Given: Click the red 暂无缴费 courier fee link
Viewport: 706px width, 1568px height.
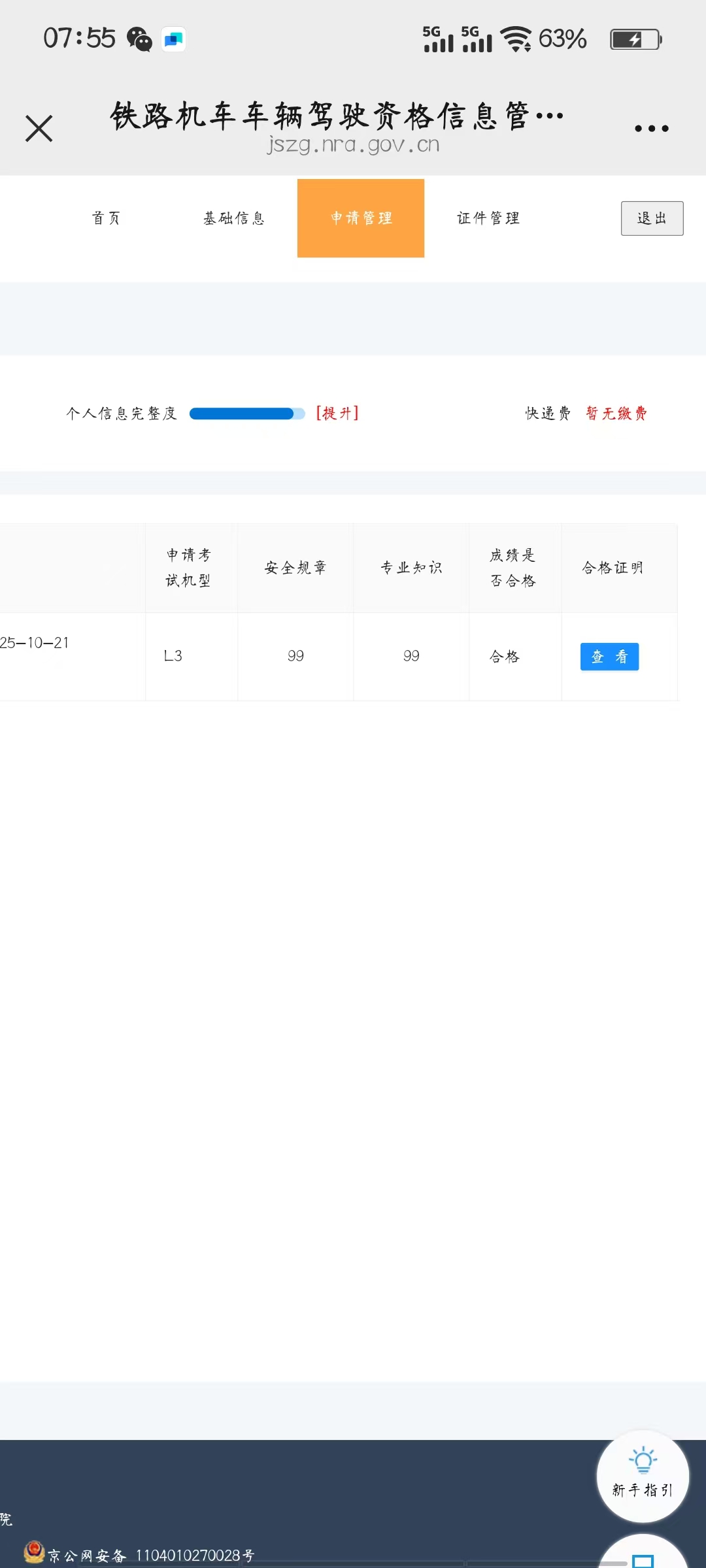Looking at the screenshot, I should pyautogui.click(x=616, y=413).
